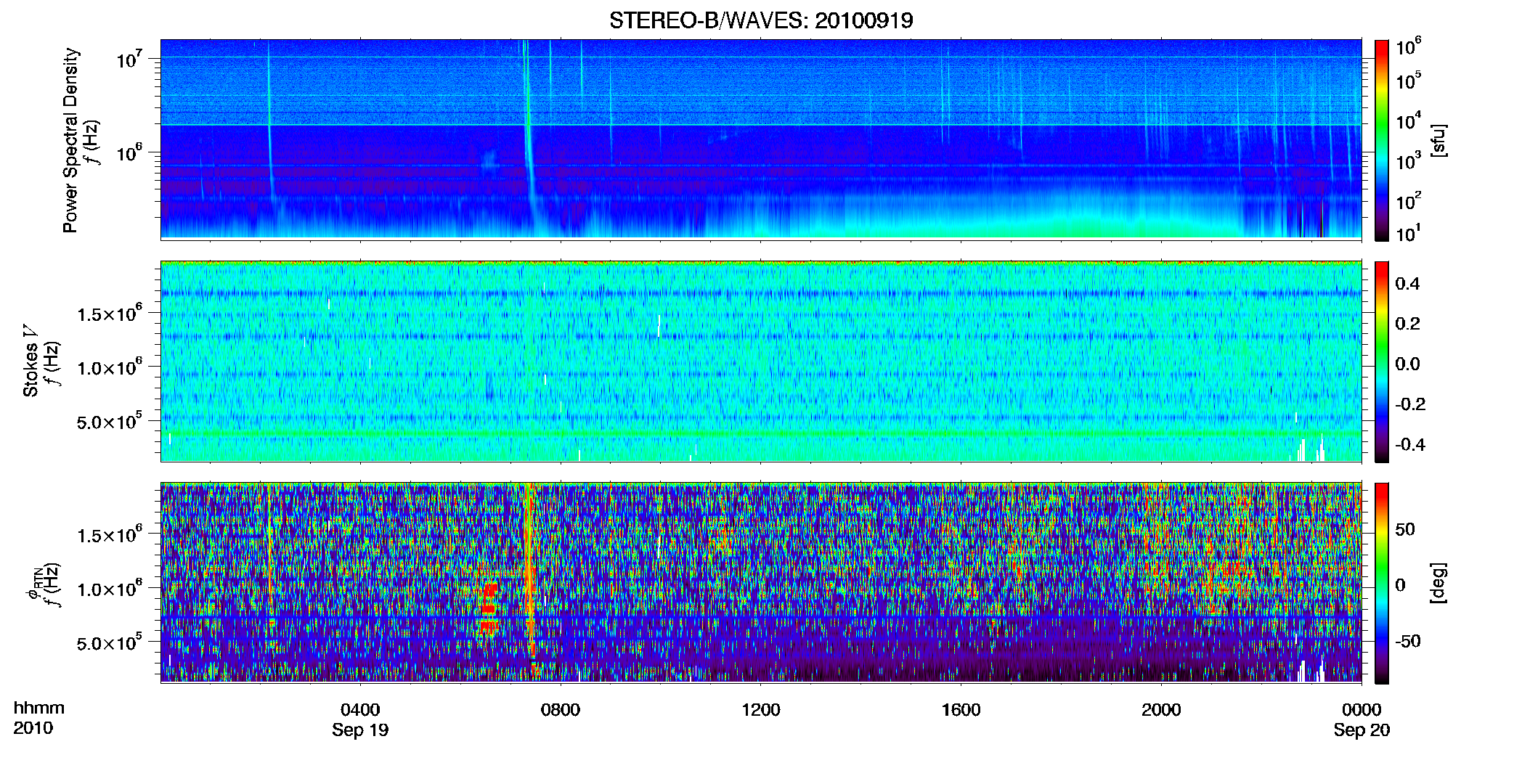Click the 1600 time axis label
Image resolution: width=1522 pixels, height=784 pixels.
click(961, 709)
